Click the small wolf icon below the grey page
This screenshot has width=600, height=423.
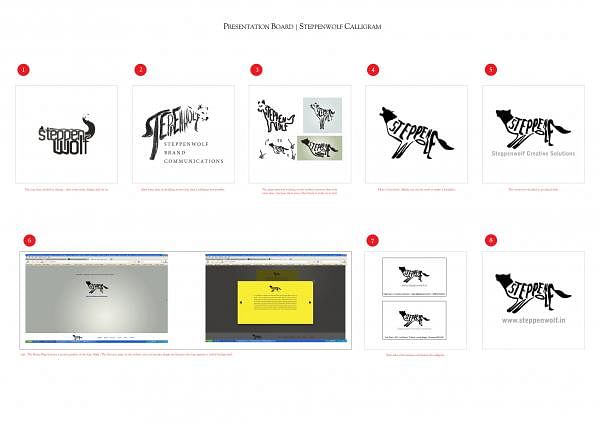pos(77,337)
